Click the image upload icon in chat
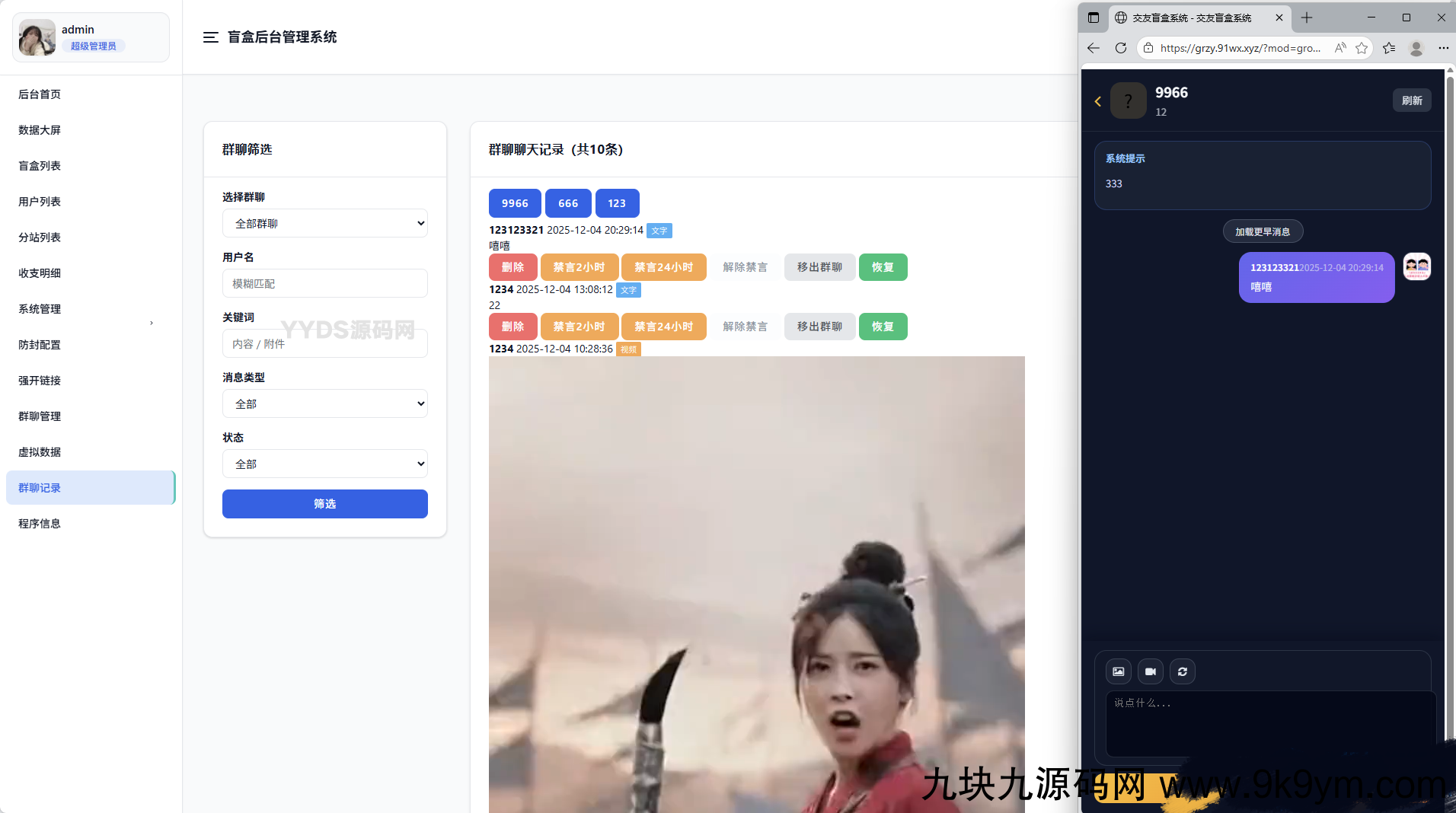 click(x=1118, y=671)
